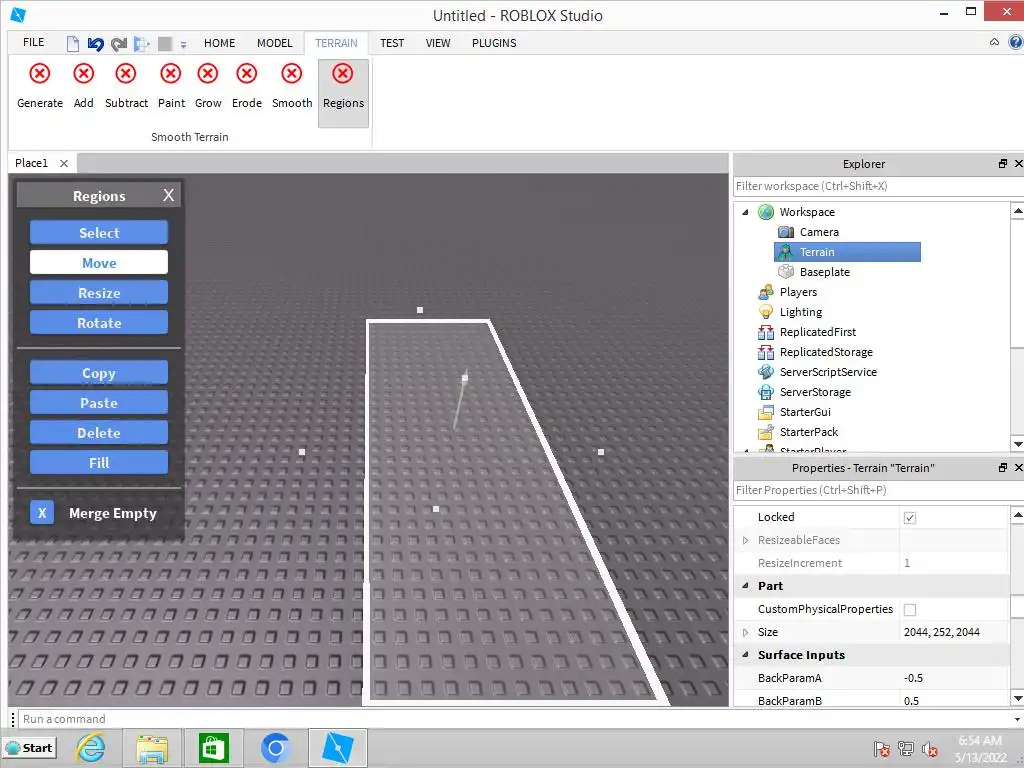This screenshot has width=1024, height=768.
Task: Expand the Size property
Action: pos(745,632)
